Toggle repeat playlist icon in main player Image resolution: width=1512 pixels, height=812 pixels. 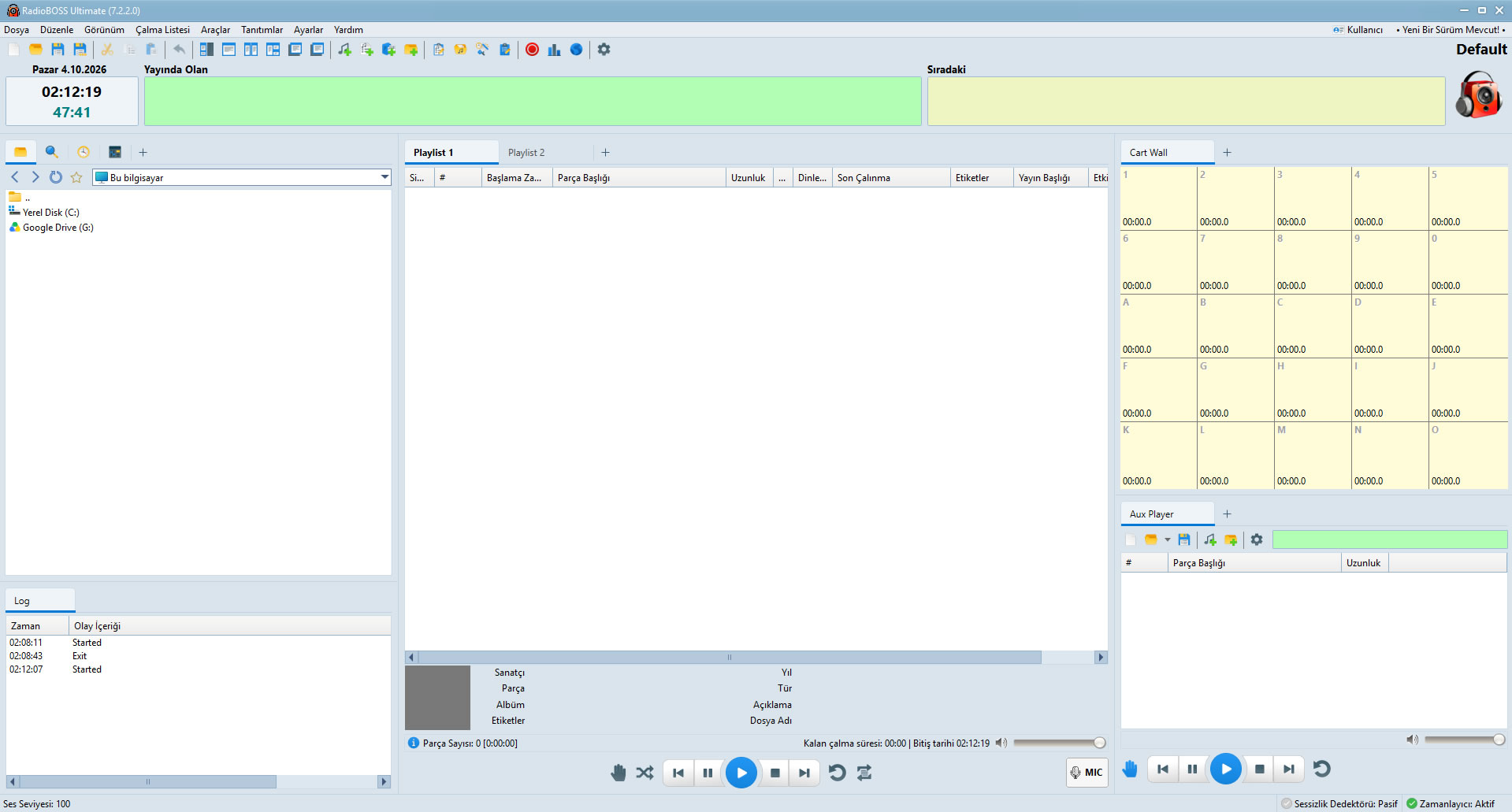pyautogui.click(x=864, y=773)
